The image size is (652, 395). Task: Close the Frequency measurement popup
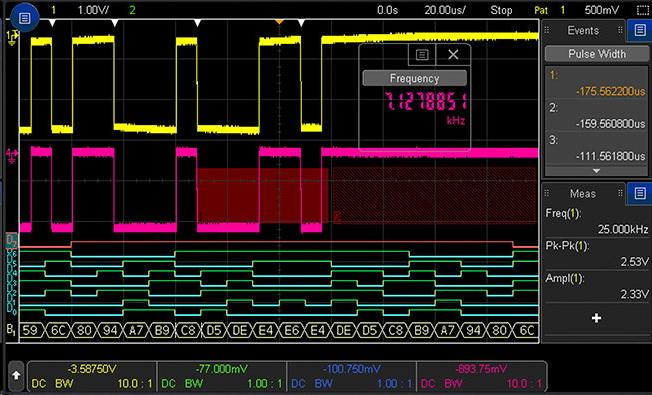[453, 54]
